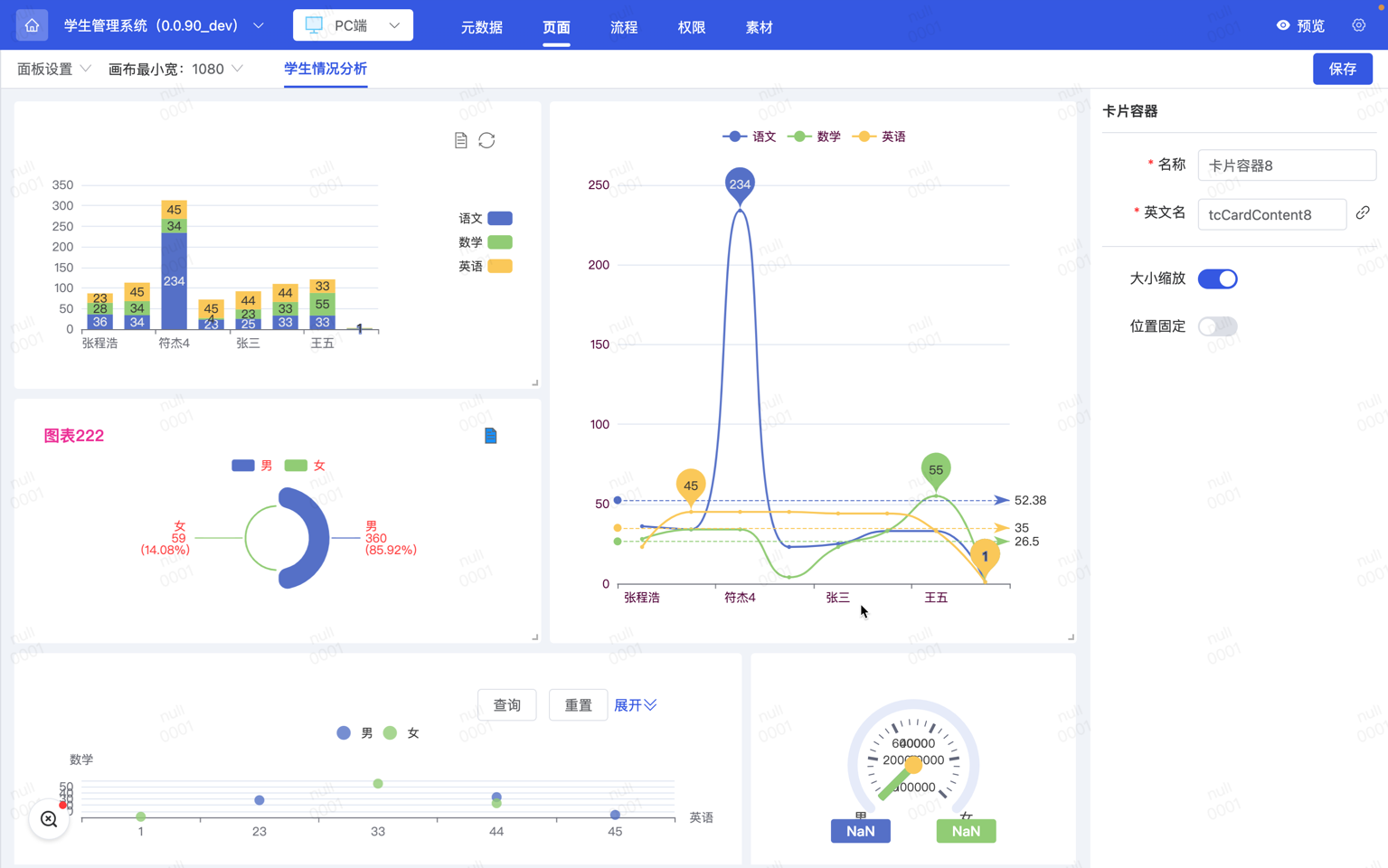Toggle 英语 series in line chart legend
The height and width of the screenshot is (868, 1388).
[879, 137]
